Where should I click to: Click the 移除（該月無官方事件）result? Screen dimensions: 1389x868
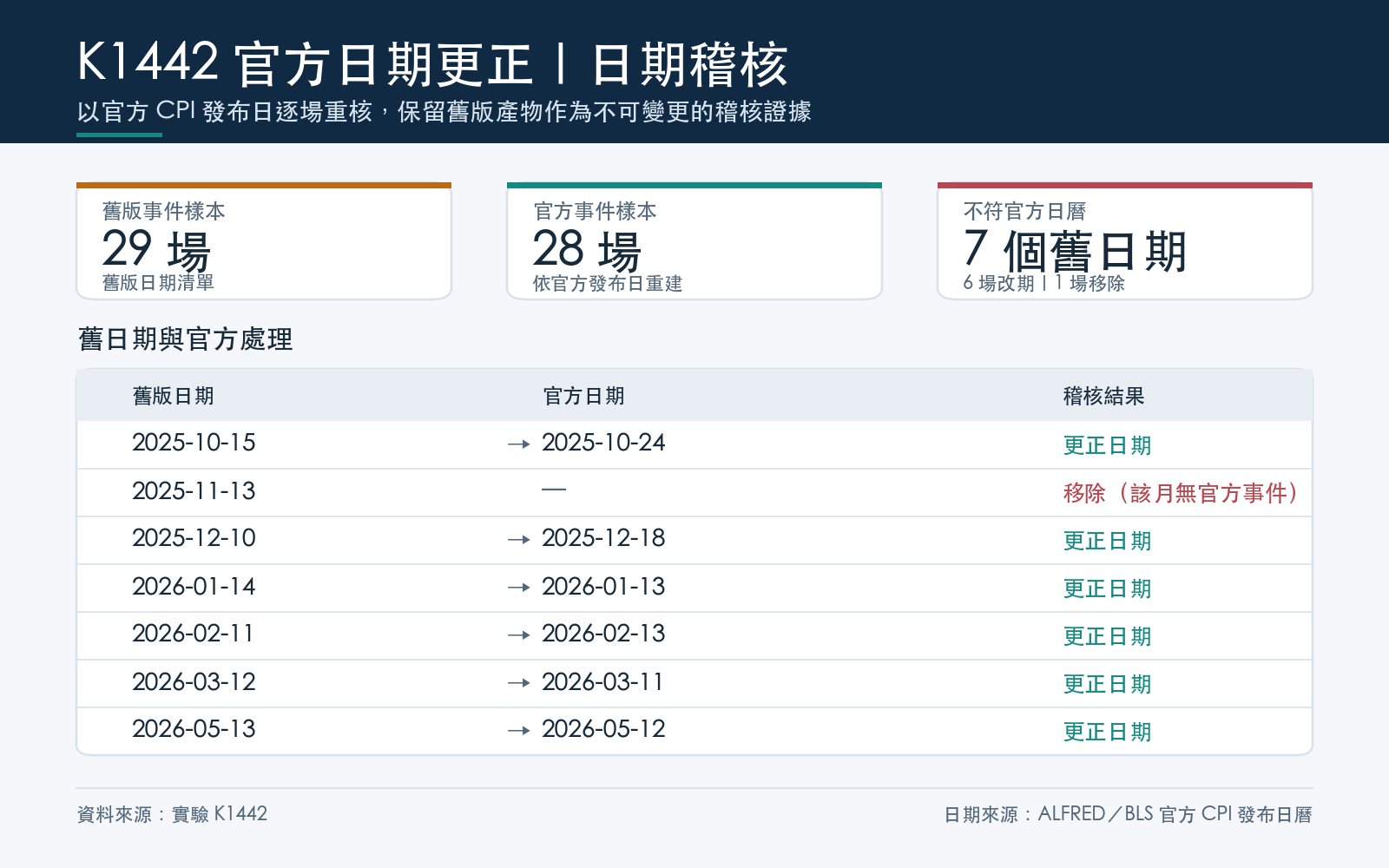click(1182, 493)
